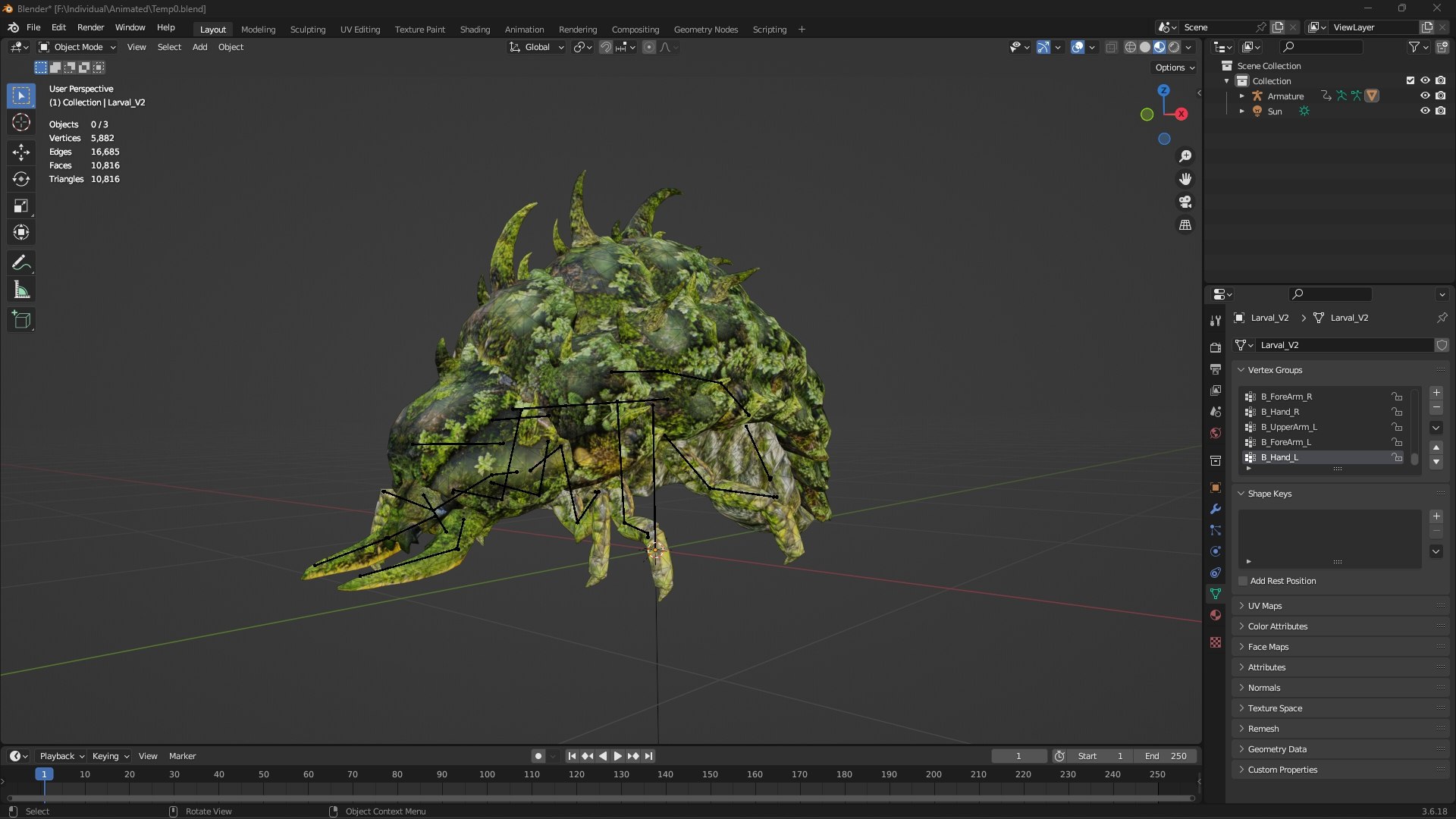Open the Keying dropdown

[x=111, y=756]
